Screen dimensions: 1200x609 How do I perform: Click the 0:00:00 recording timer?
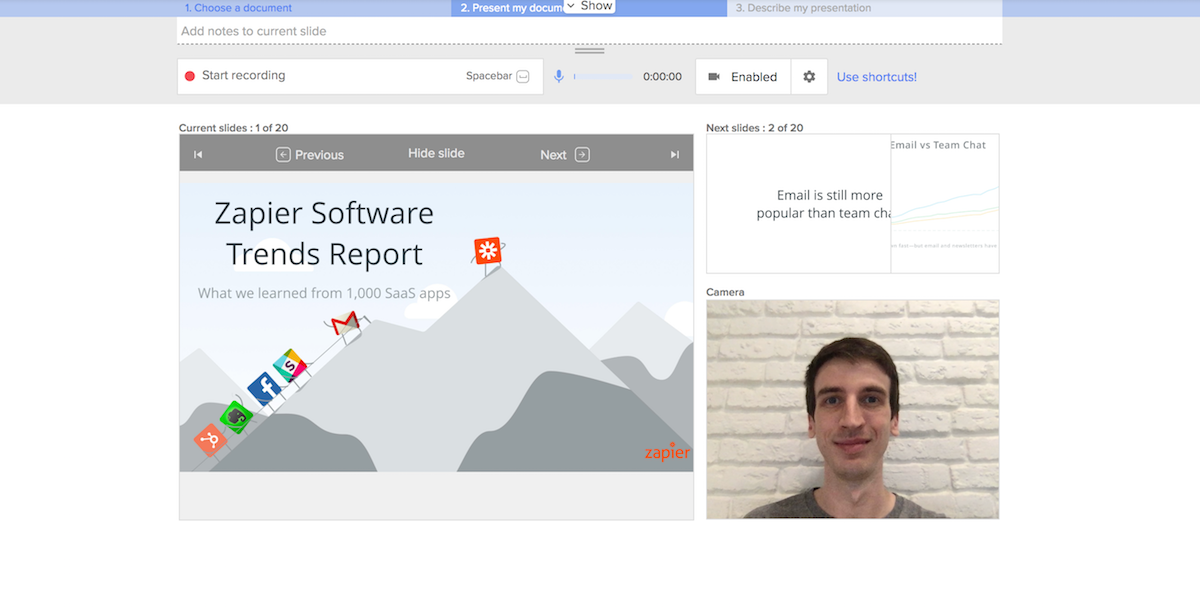click(662, 77)
